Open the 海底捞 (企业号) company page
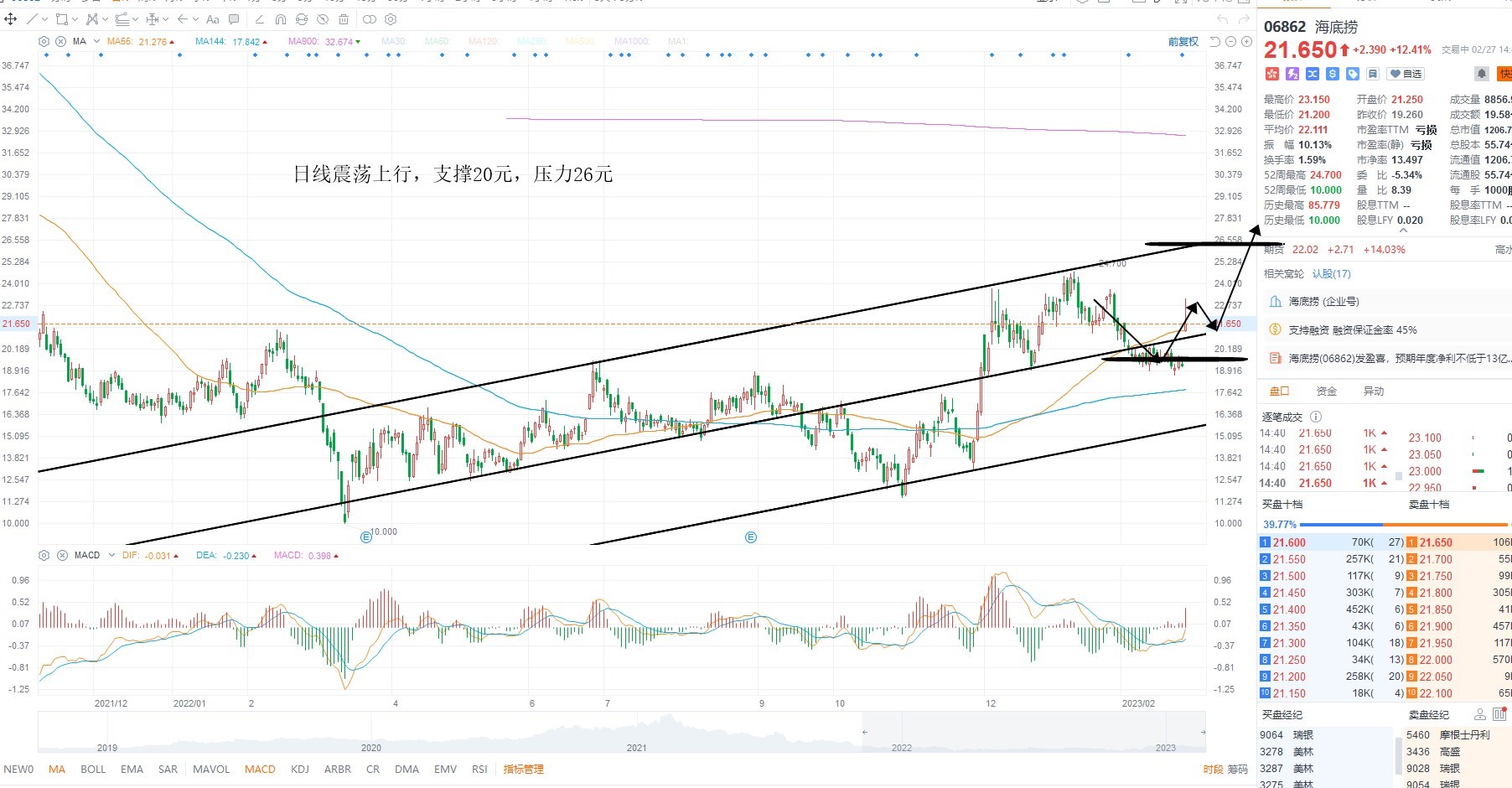 click(x=1323, y=302)
